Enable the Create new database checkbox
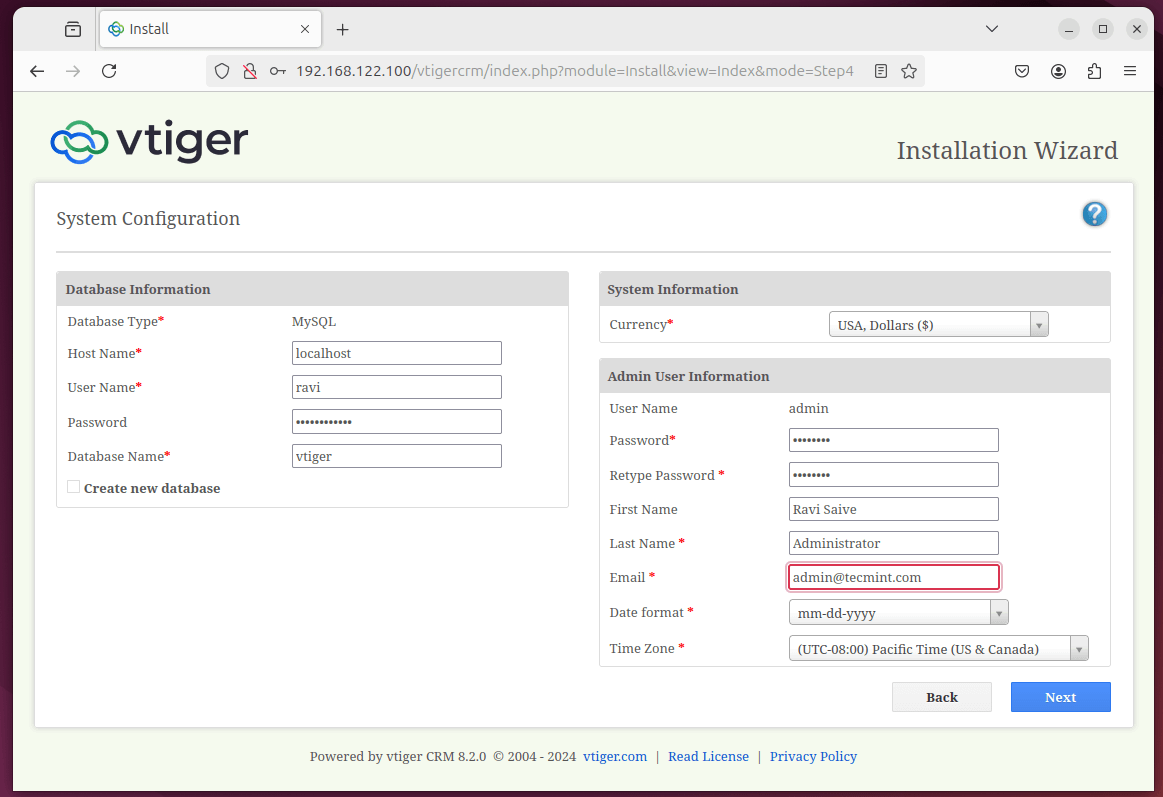 click(x=73, y=486)
